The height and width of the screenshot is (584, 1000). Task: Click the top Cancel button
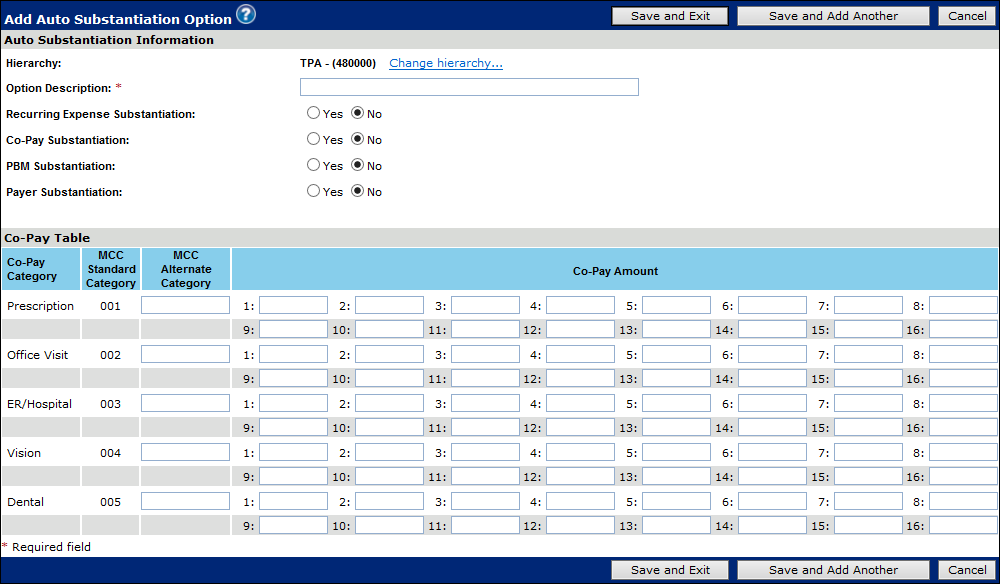point(967,16)
